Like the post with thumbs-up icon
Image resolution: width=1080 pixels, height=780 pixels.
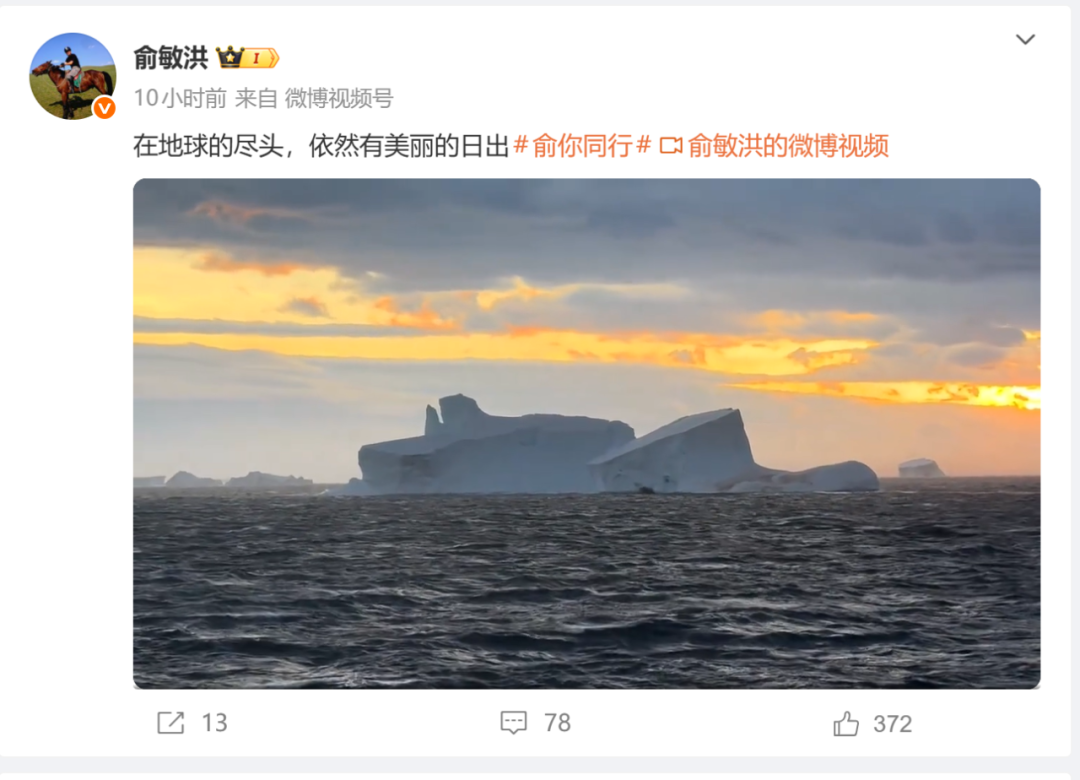coord(846,723)
